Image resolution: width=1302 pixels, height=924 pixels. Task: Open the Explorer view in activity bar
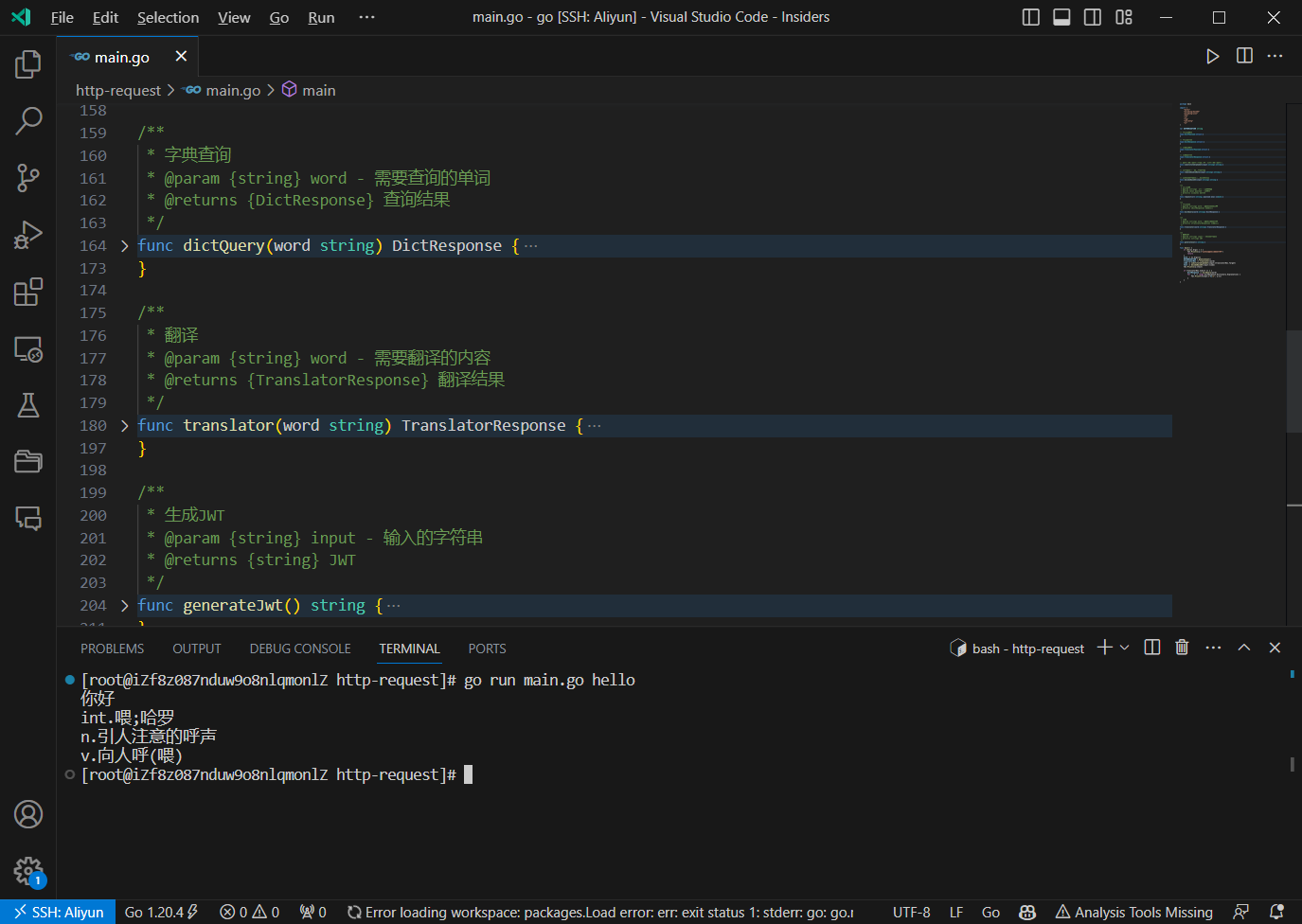(x=28, y=64)
